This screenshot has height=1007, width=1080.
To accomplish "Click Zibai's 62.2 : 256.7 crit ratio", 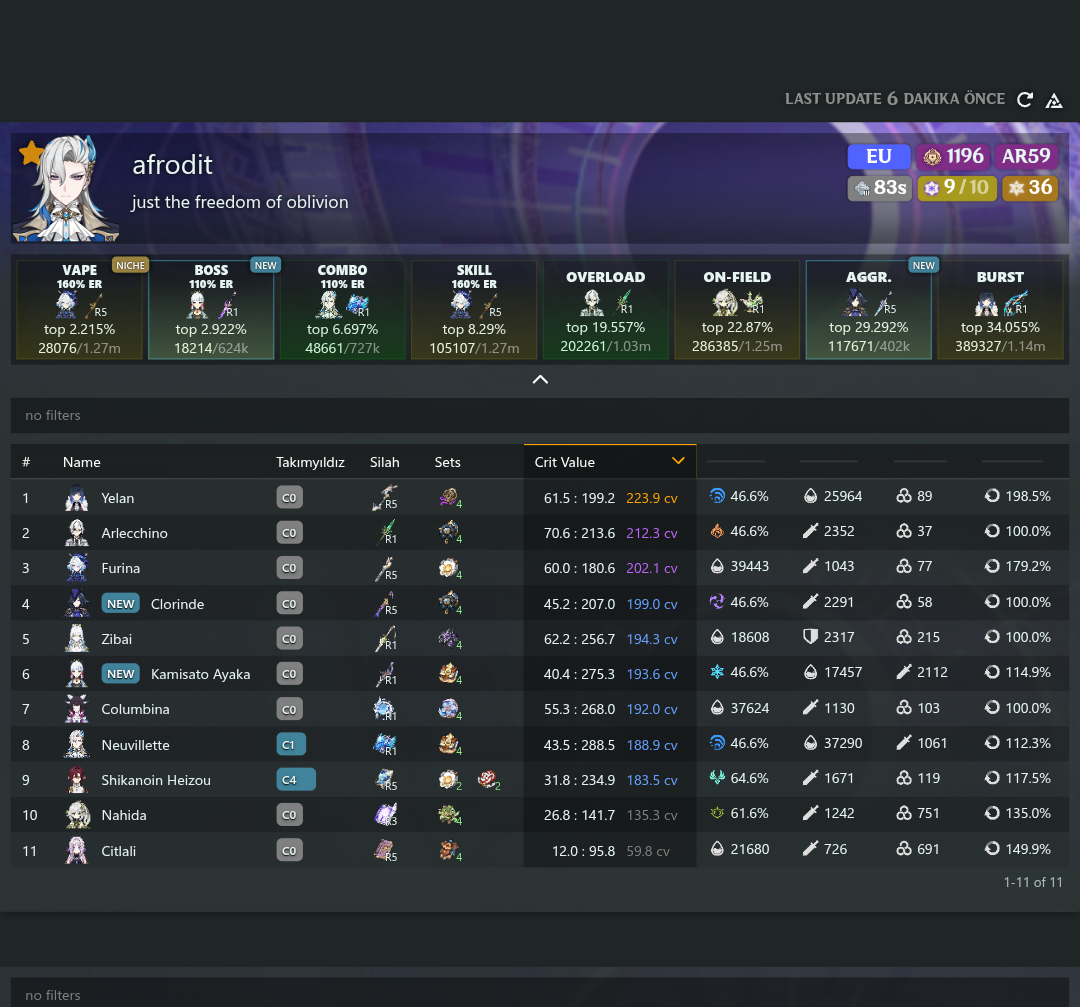I will (579, 639).
